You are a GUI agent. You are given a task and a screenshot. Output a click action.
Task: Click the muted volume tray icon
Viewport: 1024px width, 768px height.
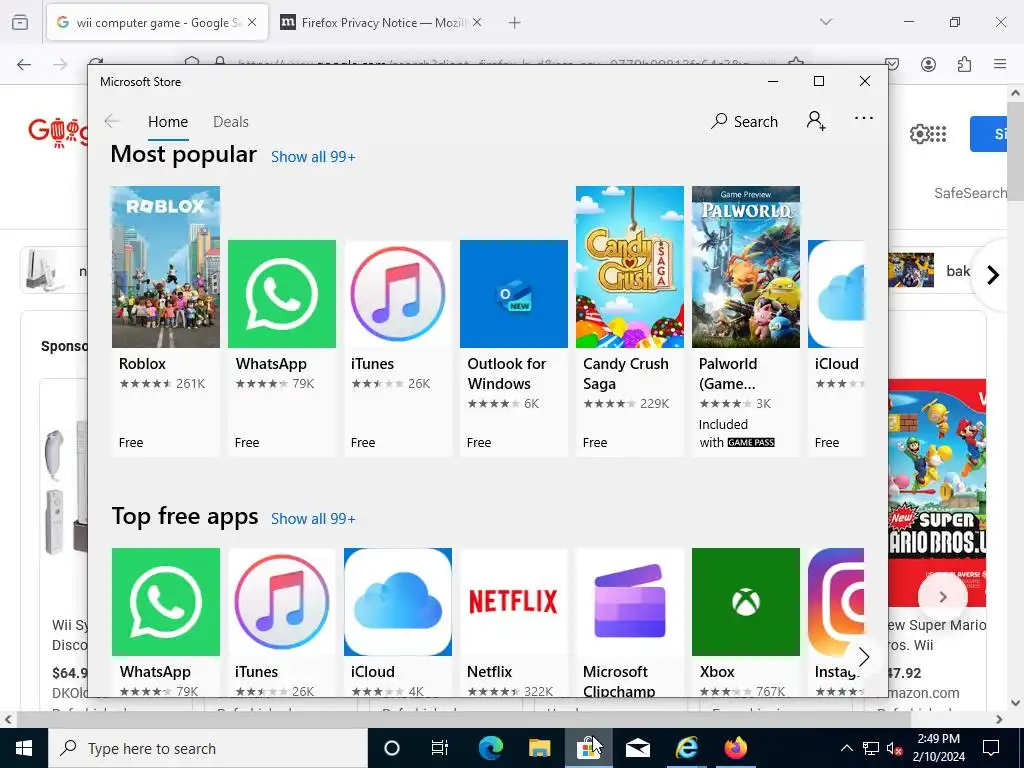[894, 748]
